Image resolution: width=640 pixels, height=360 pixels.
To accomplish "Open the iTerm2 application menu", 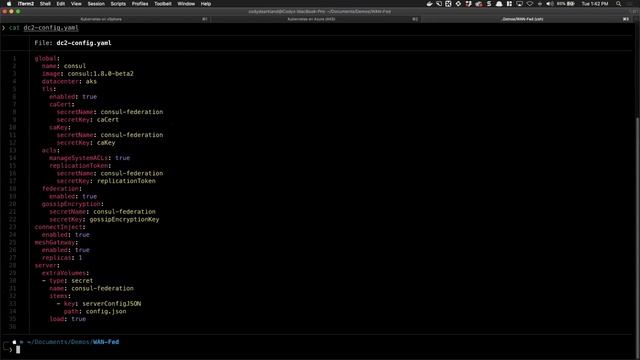I will pos(26,4).
